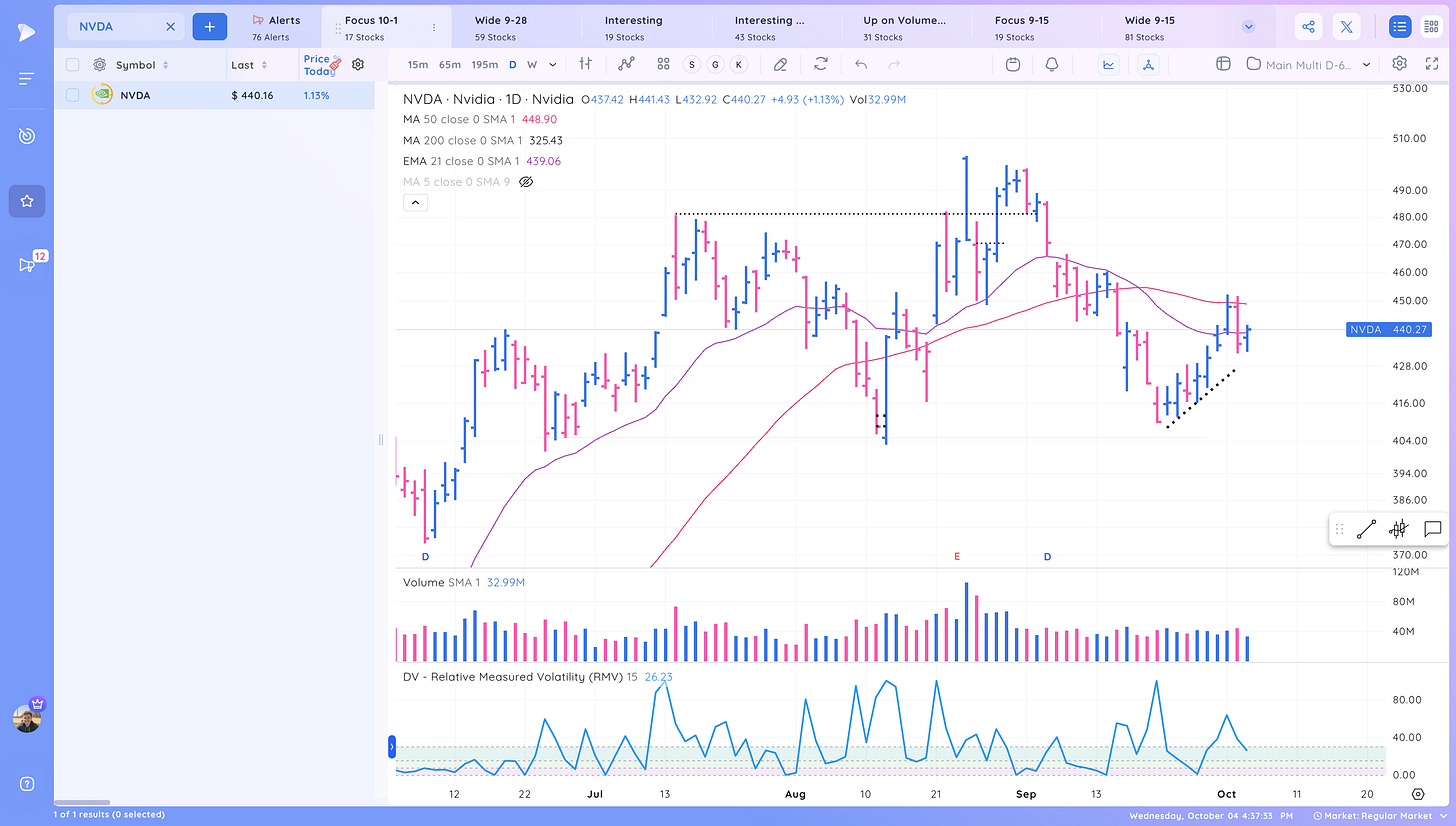
Task: Toggle the S circle button
Action: coord(692,64)
